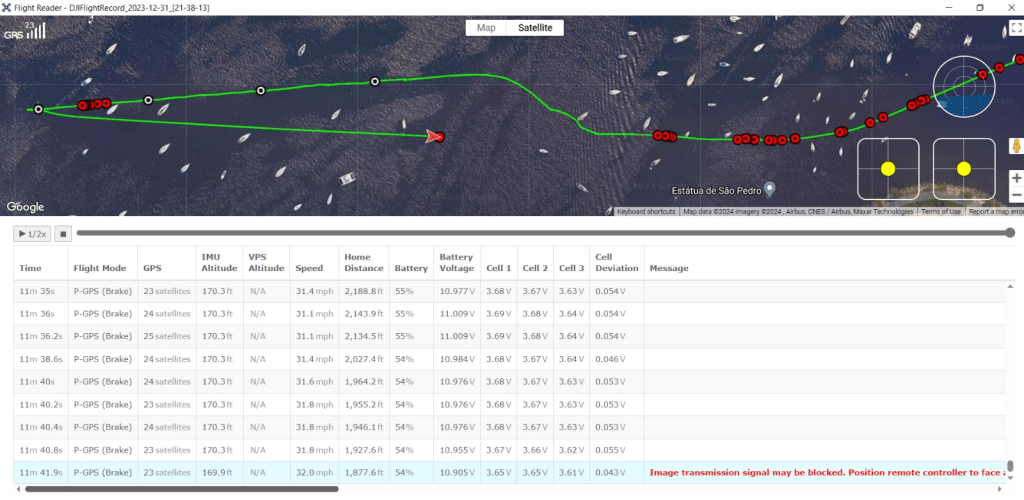This screenshot has width=1024, height=500.
Task: Toggle fullscreen map view
Action: coord(1016,29)
